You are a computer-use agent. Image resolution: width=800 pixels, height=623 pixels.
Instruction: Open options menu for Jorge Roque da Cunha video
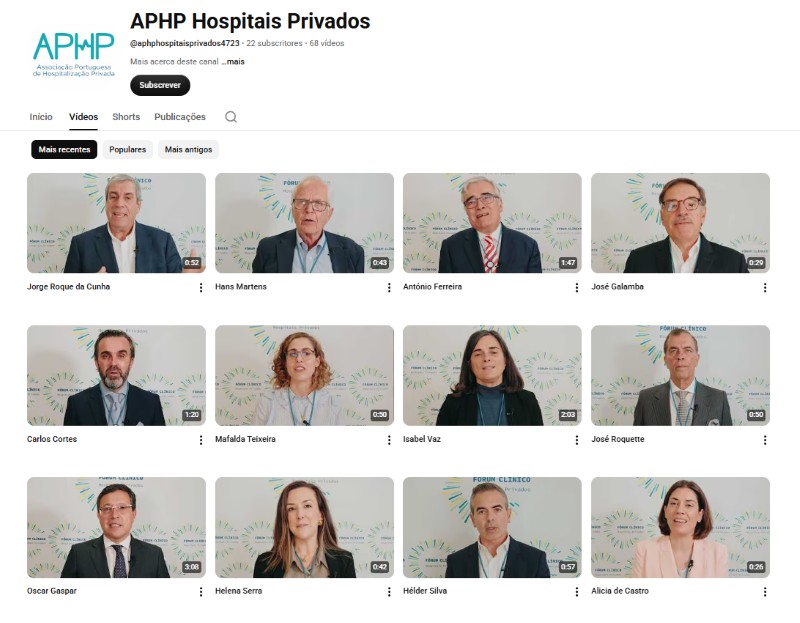(x=201, y=288)
